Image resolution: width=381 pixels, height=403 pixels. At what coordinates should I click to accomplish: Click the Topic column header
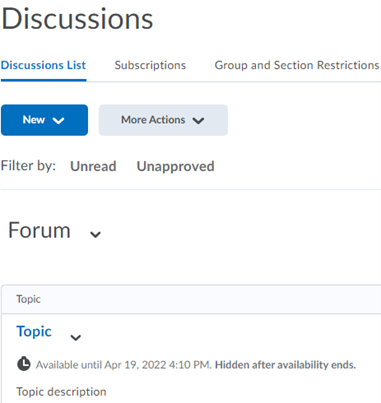(28, 299)
